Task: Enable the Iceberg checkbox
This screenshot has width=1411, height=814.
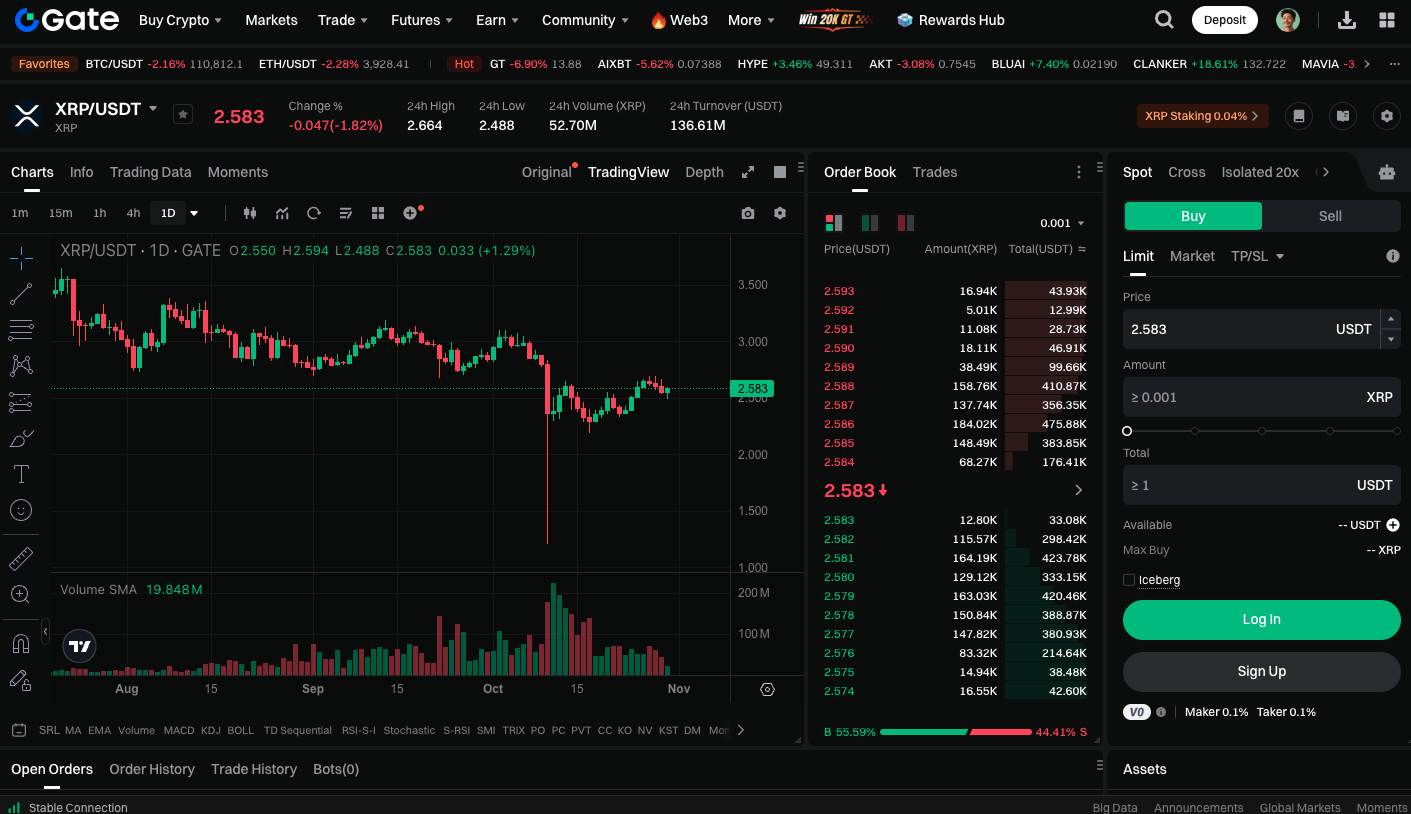Action: pyautogui.click(x=1129, y=580)
